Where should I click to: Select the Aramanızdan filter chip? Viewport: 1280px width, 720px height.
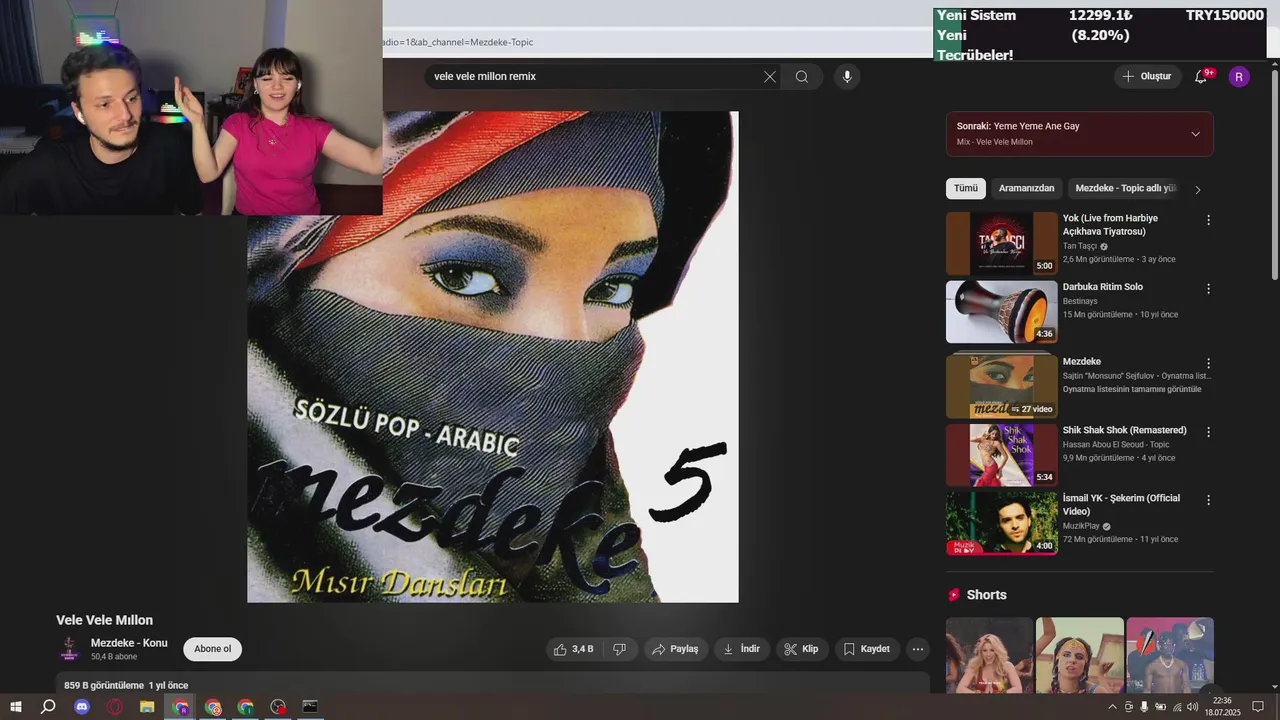(x=1026, y=188)
